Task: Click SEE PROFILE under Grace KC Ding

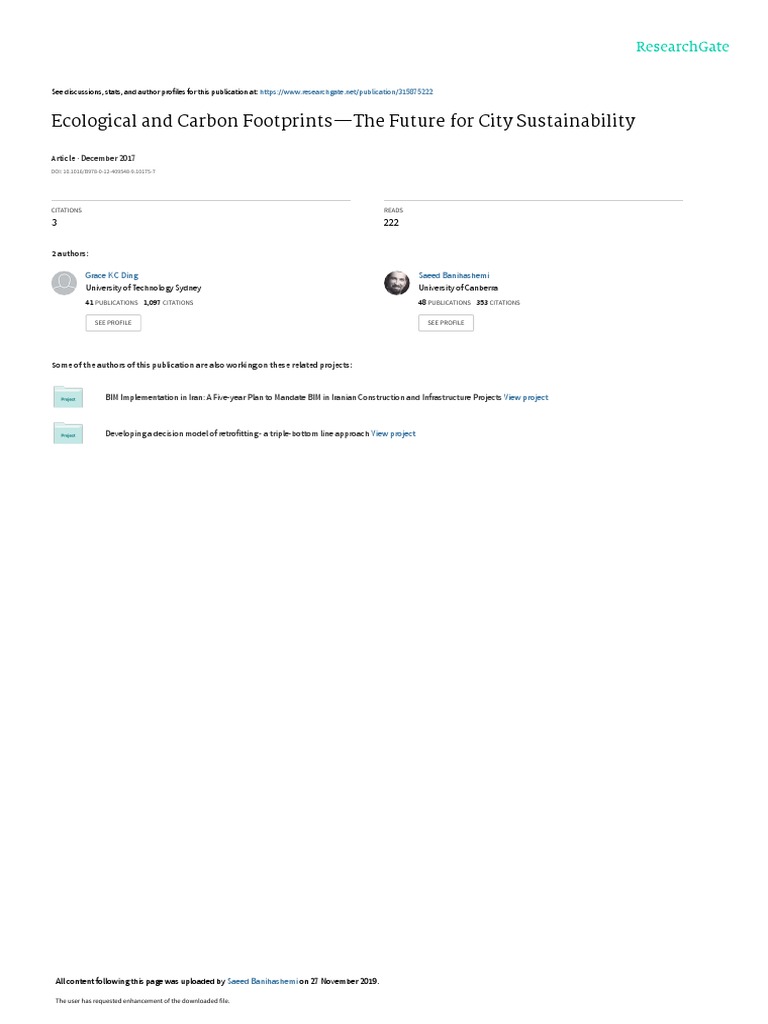Action: (x=113, y=323)
